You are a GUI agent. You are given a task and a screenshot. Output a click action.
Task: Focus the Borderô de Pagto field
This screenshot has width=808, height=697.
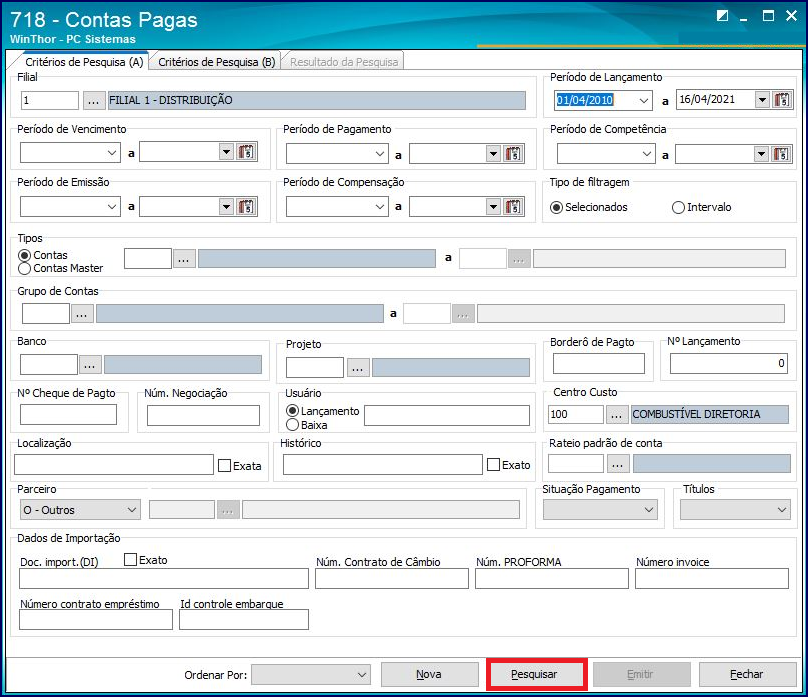click(x=599, y=363)
